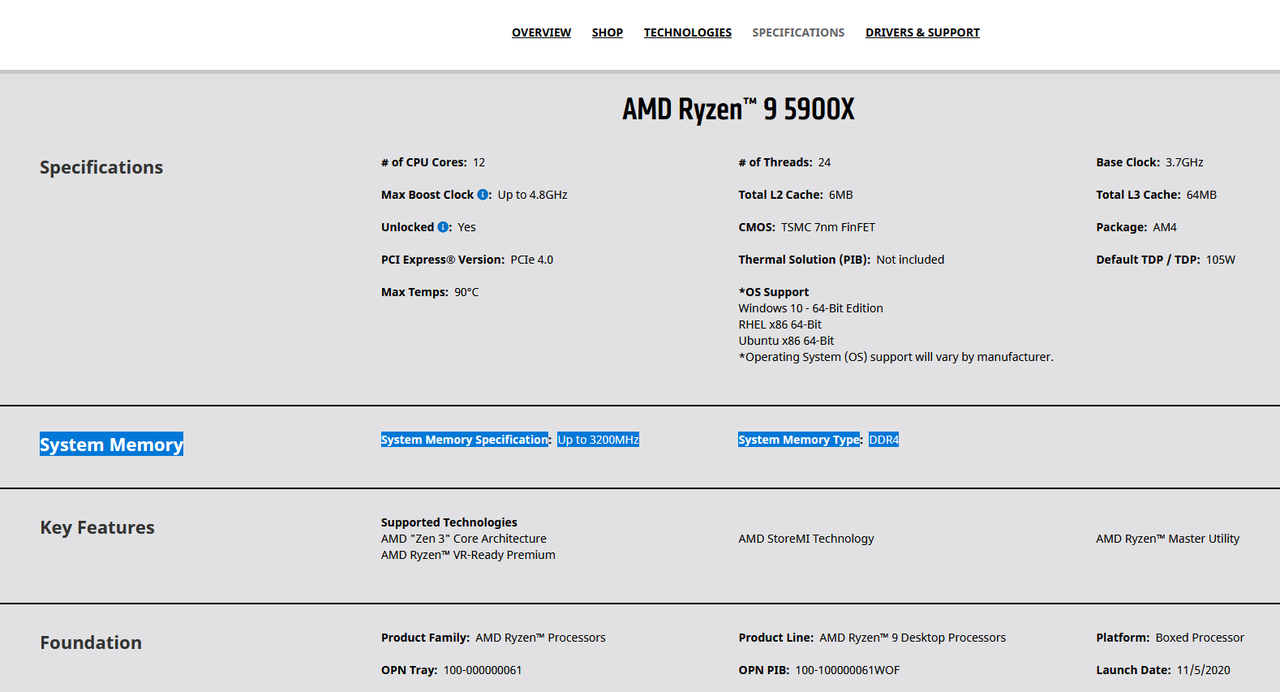Image resolution: width=1280 pixels, height=692 pixels.
Task: Click AMD Ryzen Master Utility text
Action: pos(1168,538)
